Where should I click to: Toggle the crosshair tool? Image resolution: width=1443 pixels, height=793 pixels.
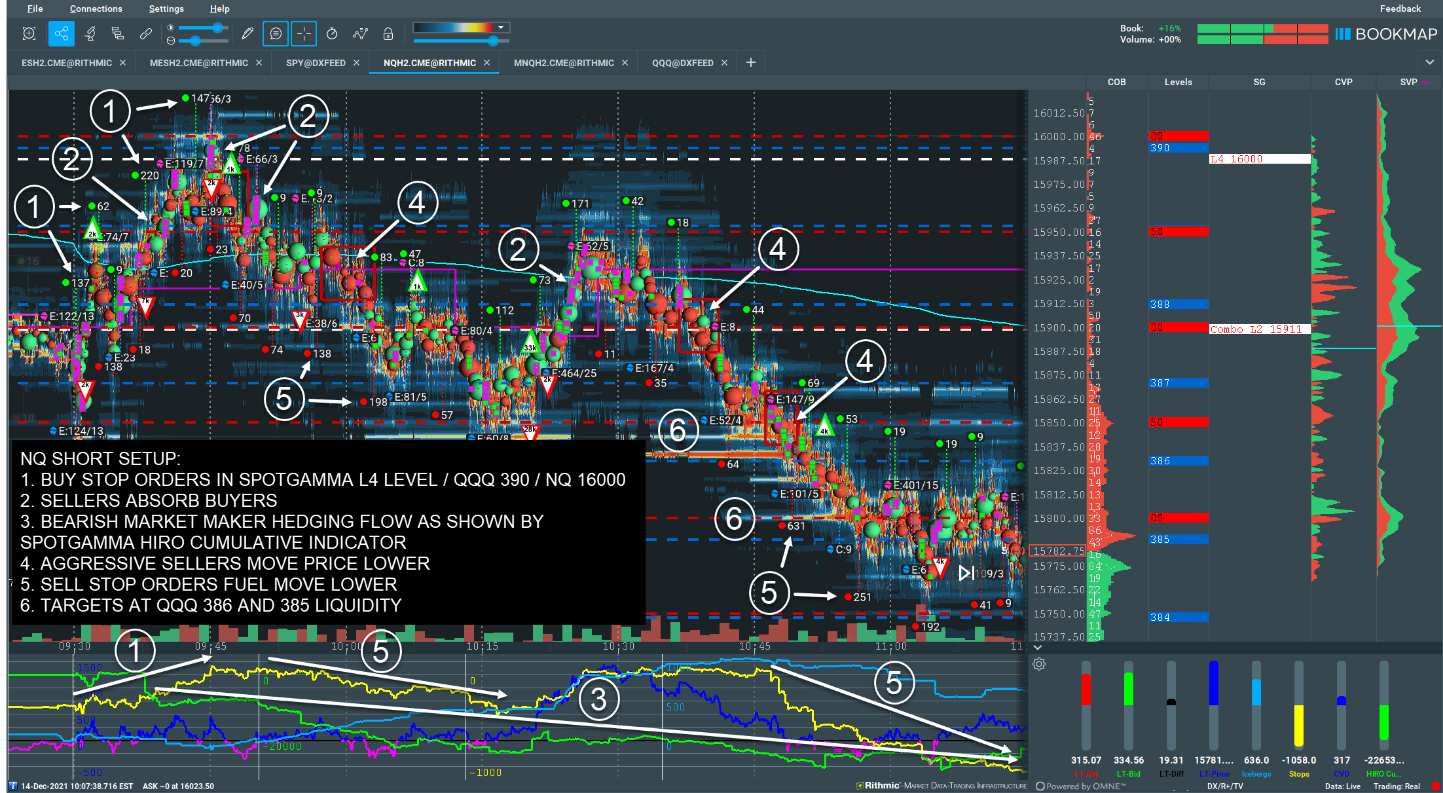coord(304,33)
